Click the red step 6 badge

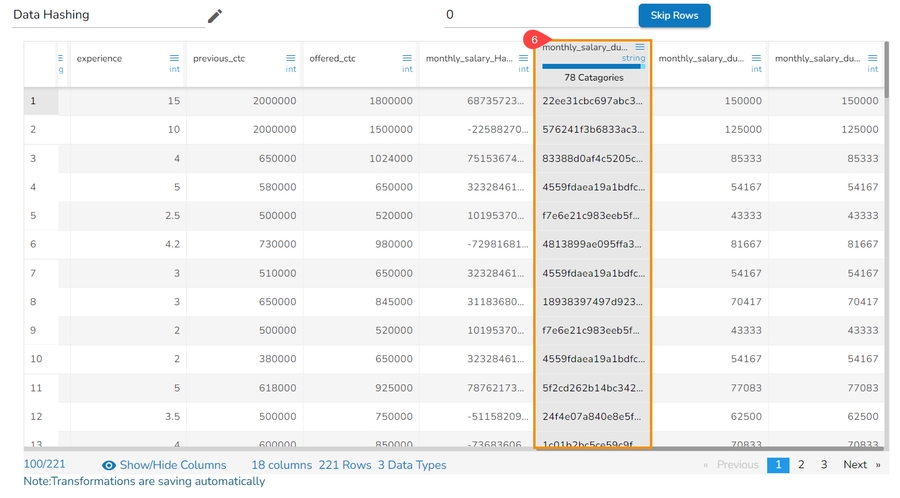point(534,39)
